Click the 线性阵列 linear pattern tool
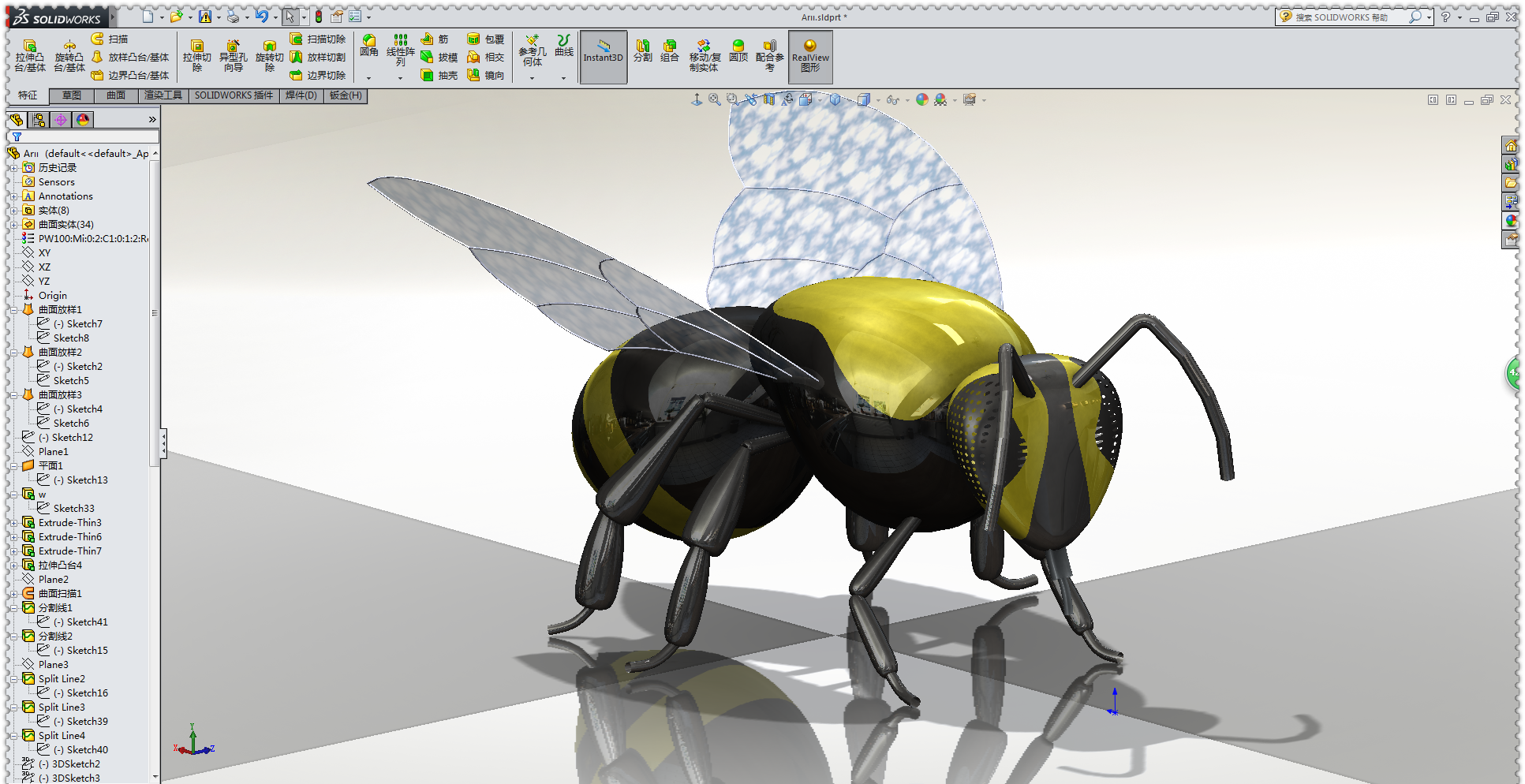 click(401, 50)
